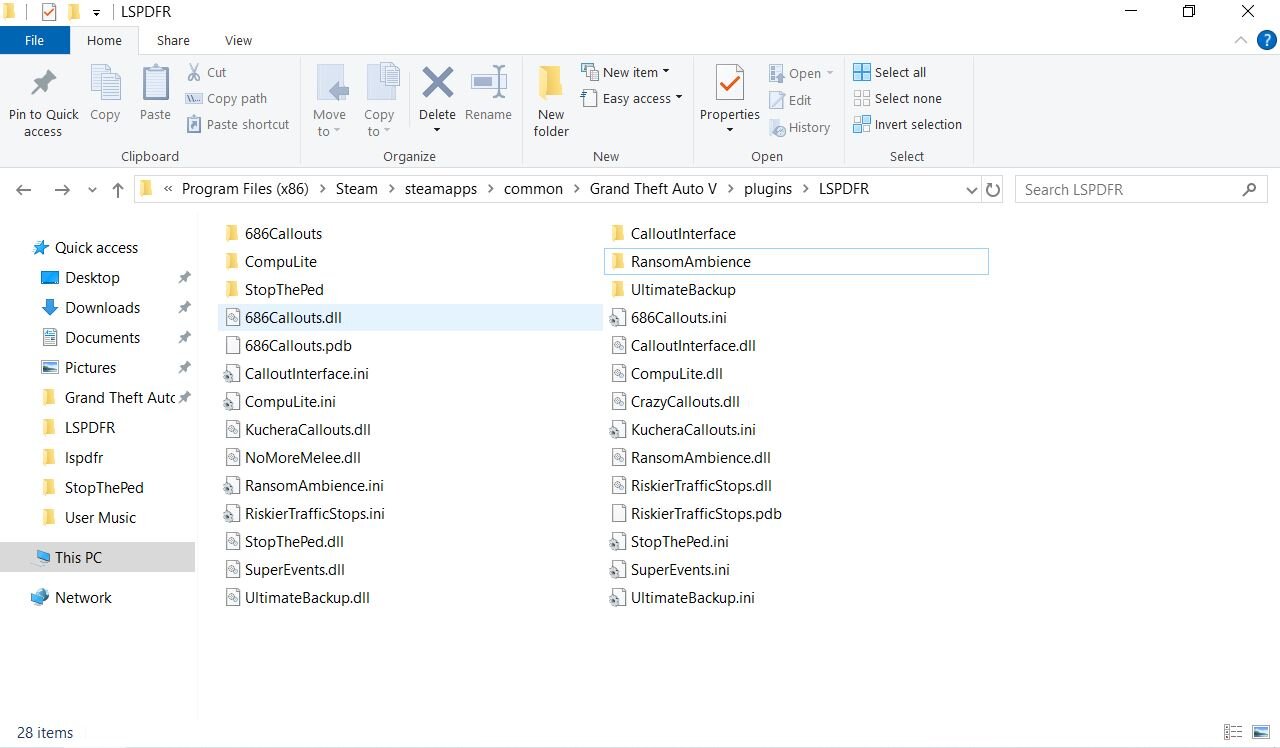
Task: Expand the address bar history dropdown
Action: click(x=971, y=190)
